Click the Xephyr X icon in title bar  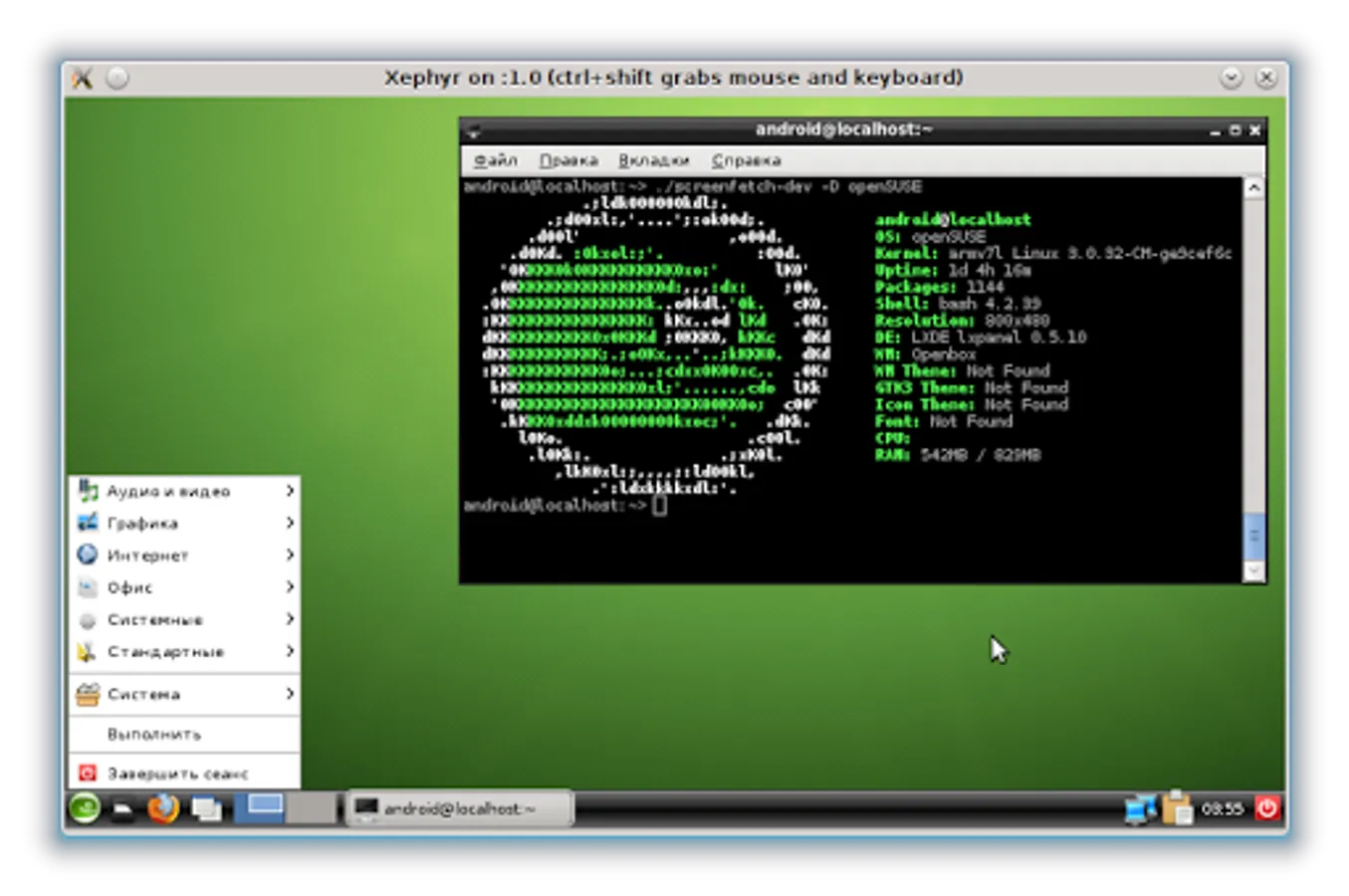coord(83,78)
